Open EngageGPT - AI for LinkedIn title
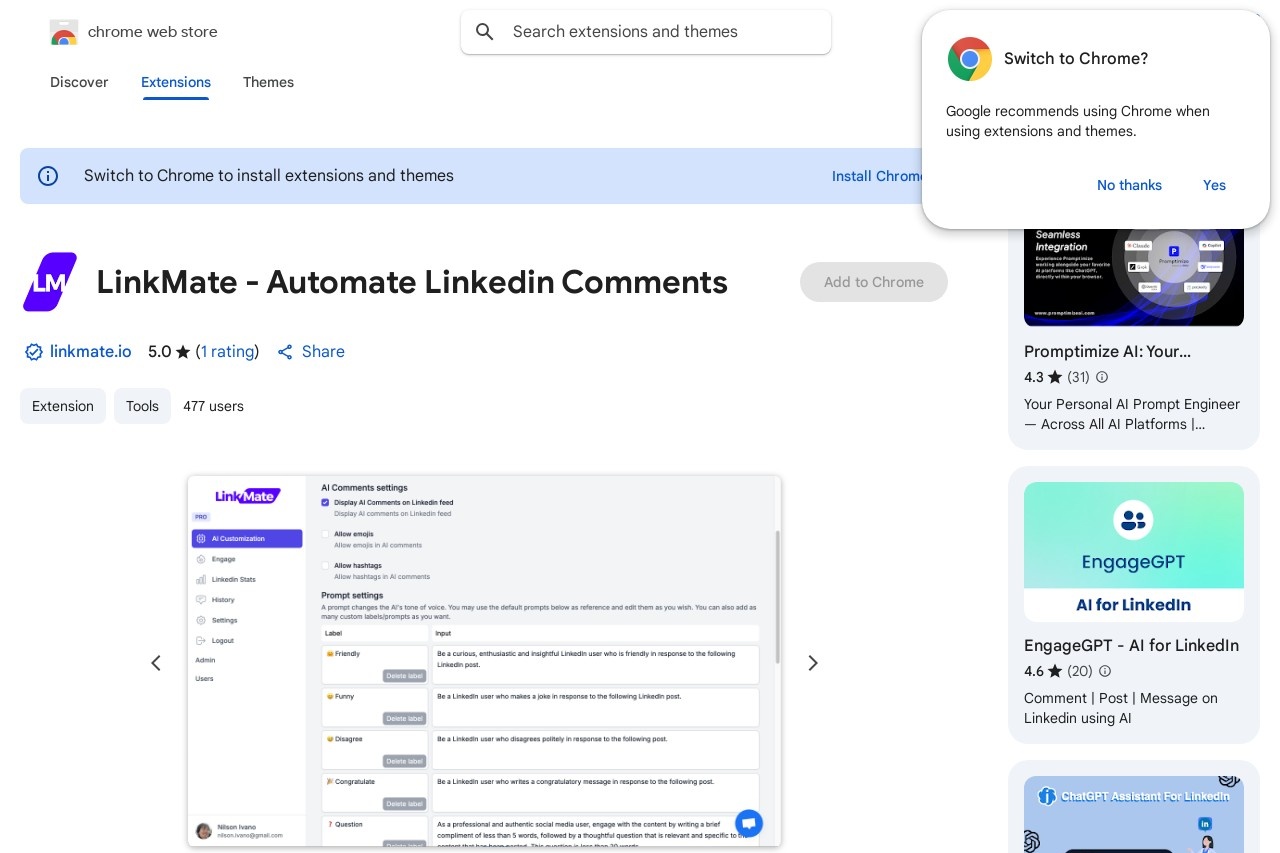Screen dimensions: 1280x853 coord(1131,645)
